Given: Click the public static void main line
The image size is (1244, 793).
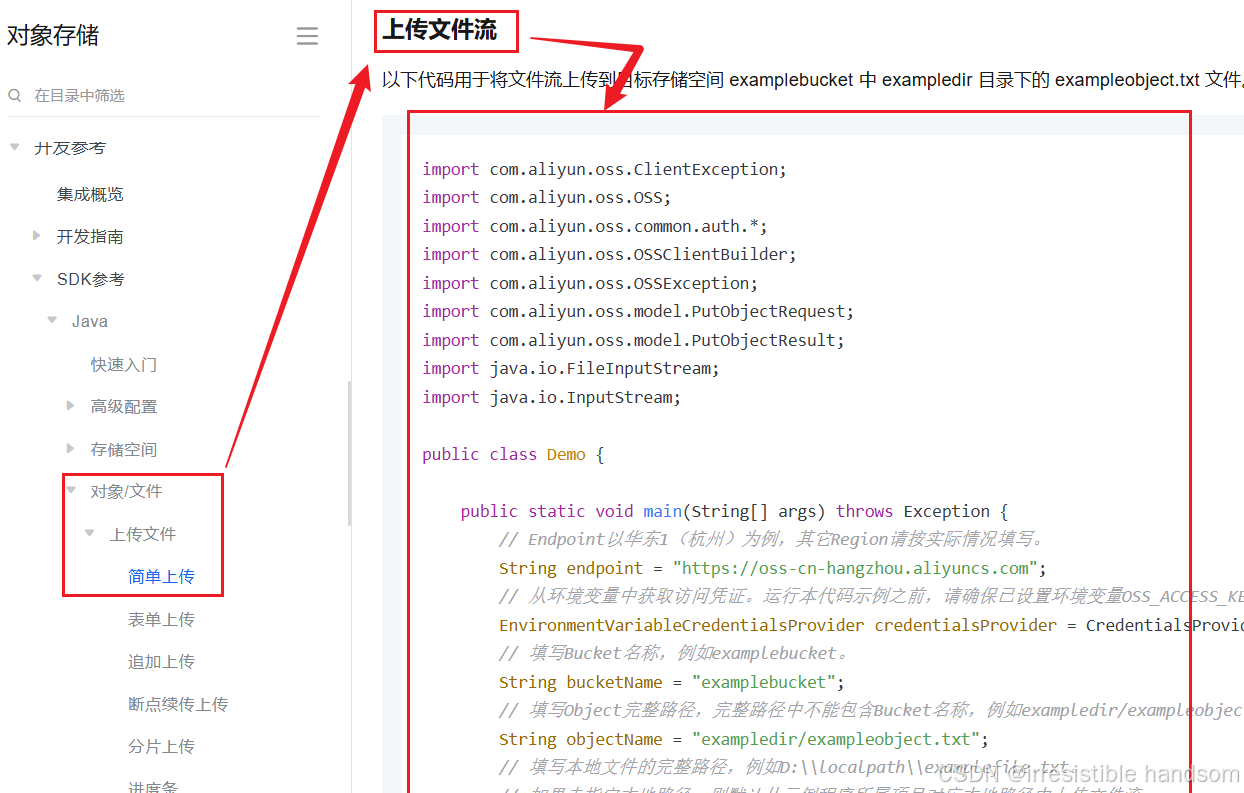Looking at the screenshot, I should pos(735,511).
